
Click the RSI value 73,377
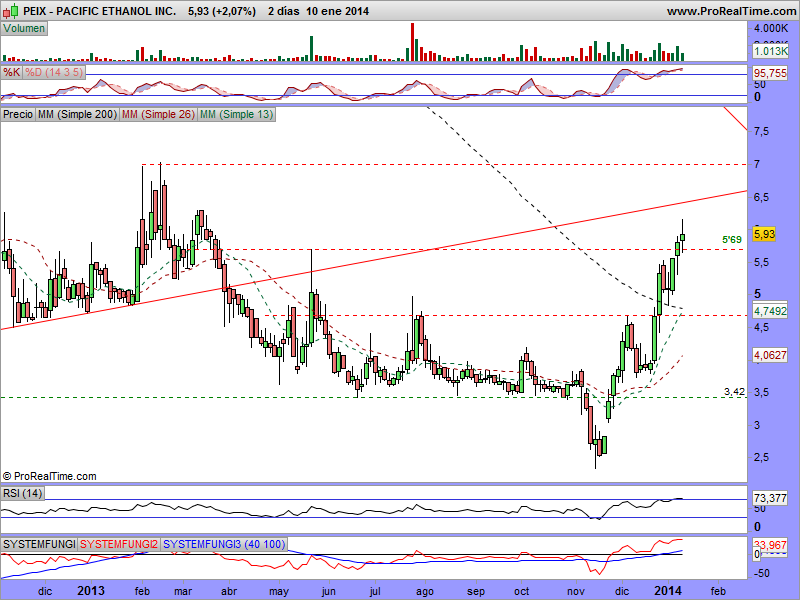point(770,497)
